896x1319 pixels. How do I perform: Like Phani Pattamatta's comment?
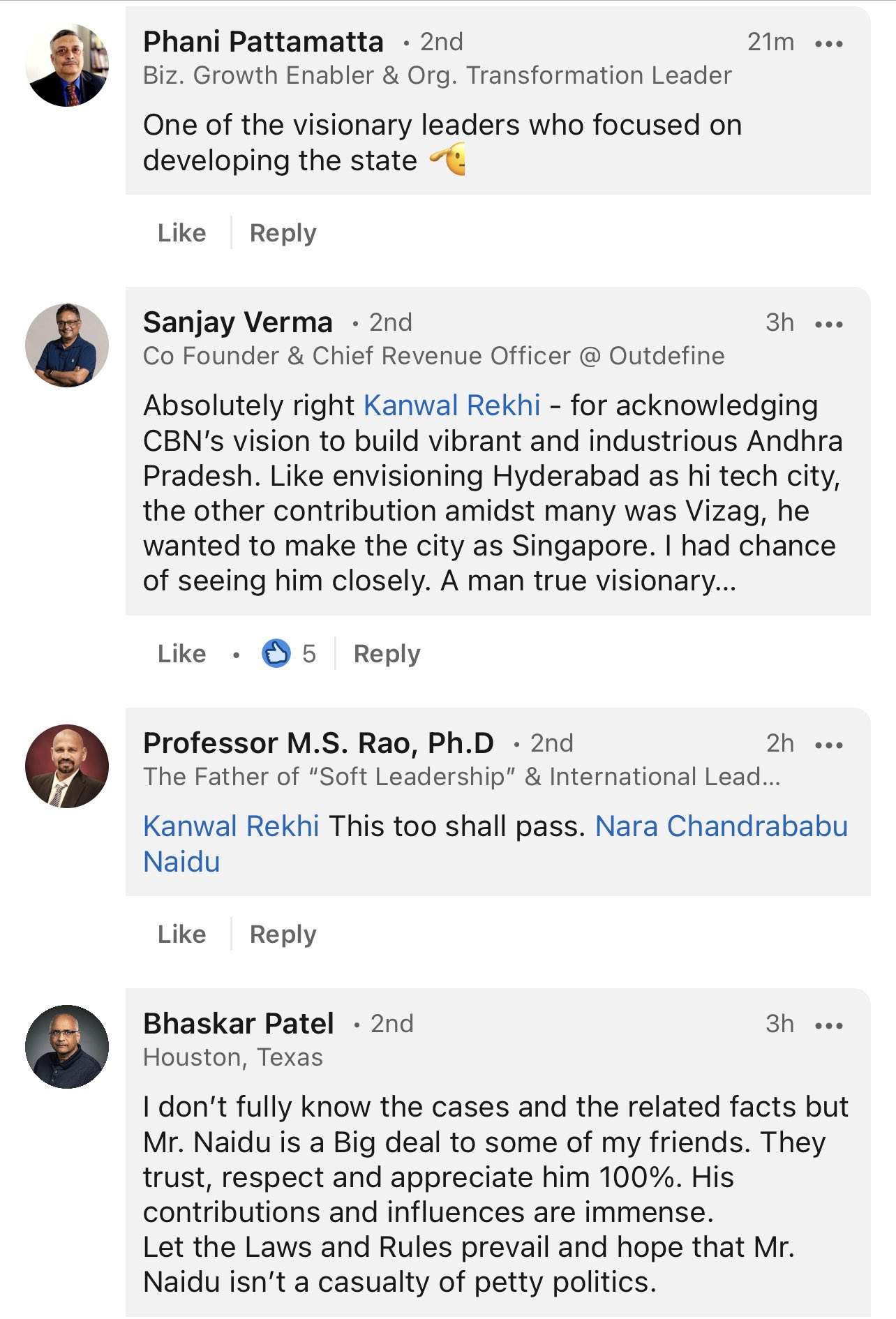point(181,233)
